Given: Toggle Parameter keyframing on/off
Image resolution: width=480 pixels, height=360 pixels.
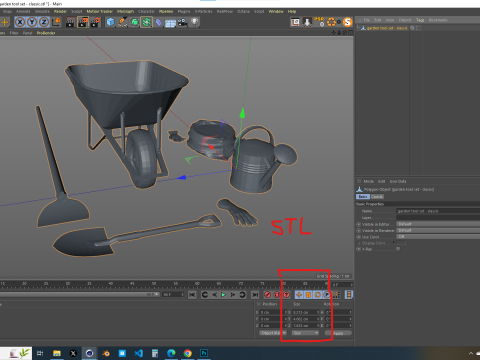Looking at the screenshot, I should point(327,295).
